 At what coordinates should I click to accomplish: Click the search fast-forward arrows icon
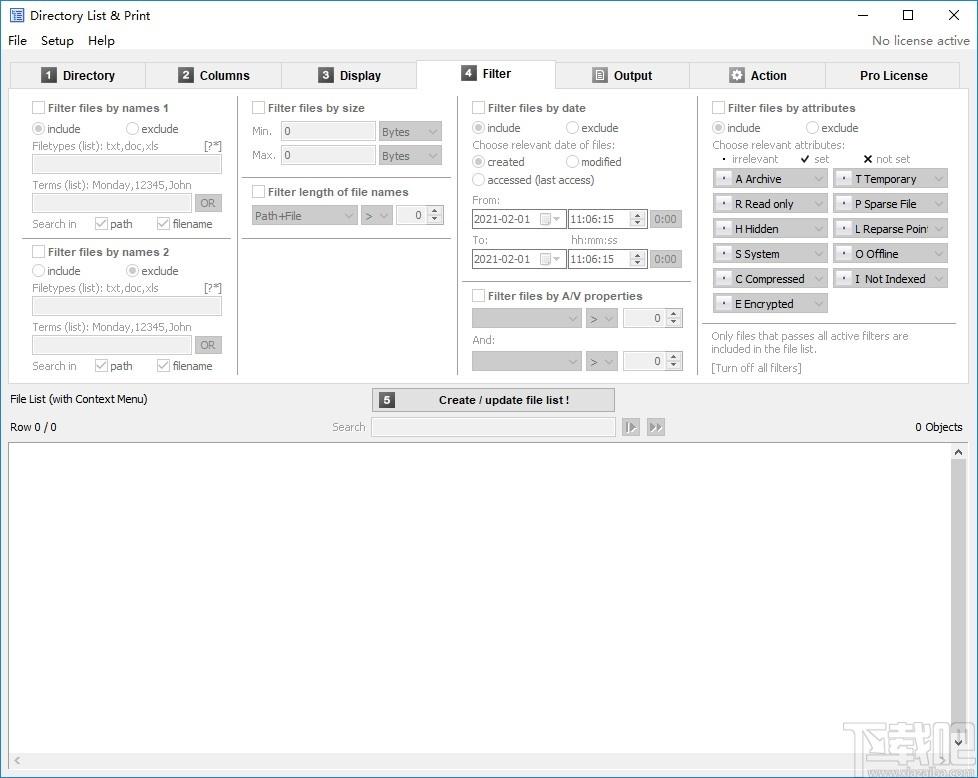(656, 427)
